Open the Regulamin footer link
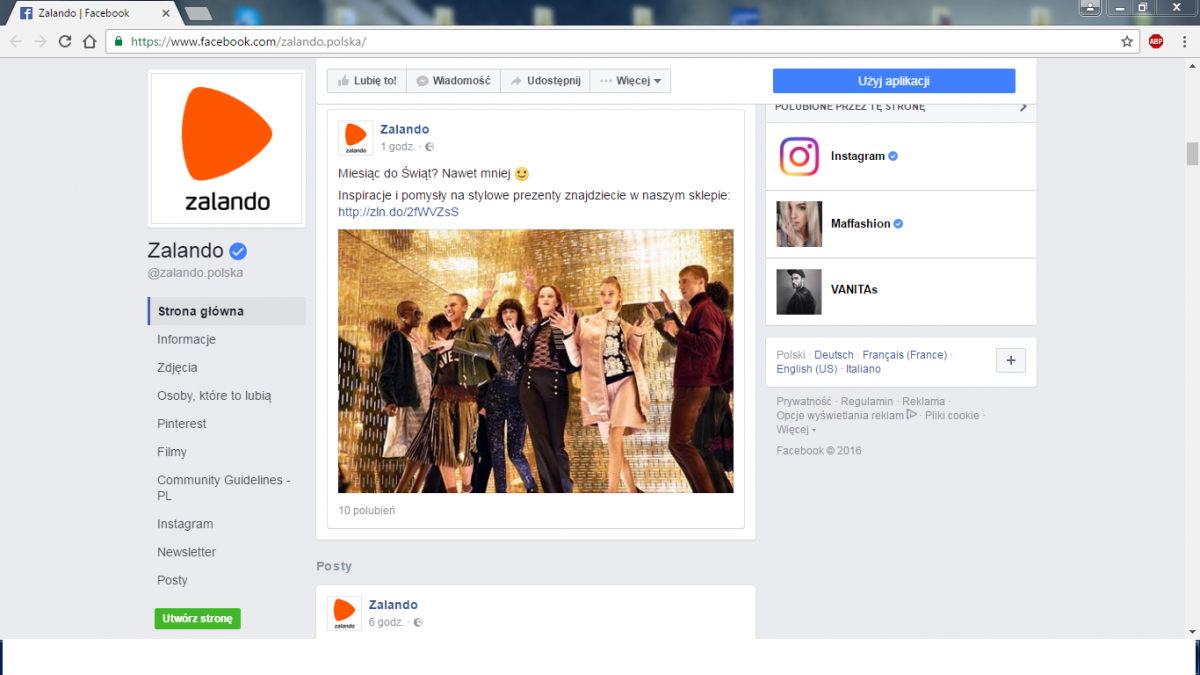 tap(867, 402)
